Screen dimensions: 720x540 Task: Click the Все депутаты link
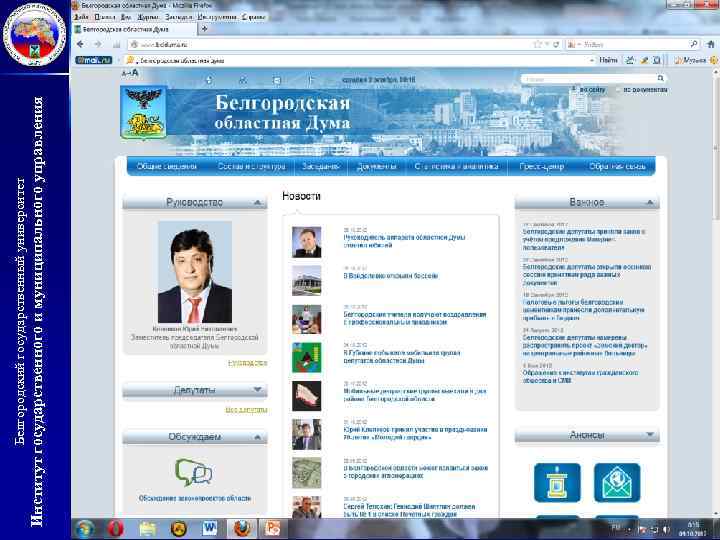(246, 410)
